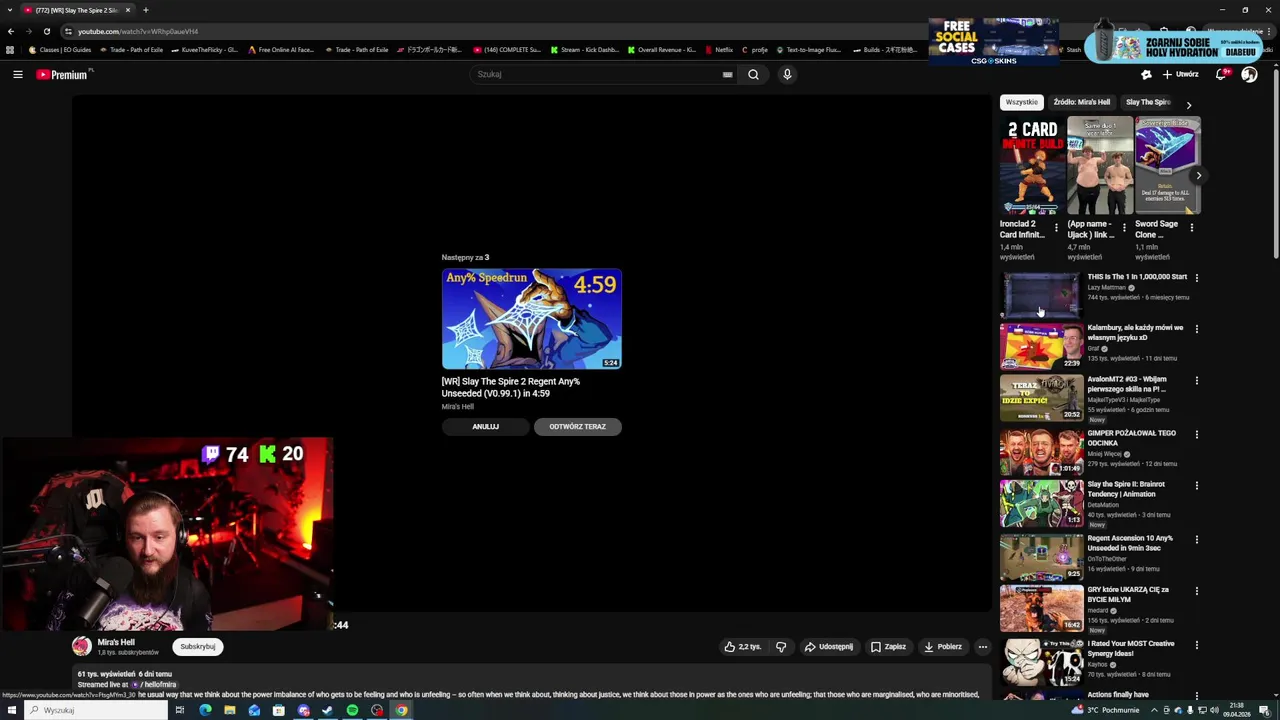Open the notifications bell
Image resolution: width=1280 pixels, height=720 pixels.
tap(1221, 74)
